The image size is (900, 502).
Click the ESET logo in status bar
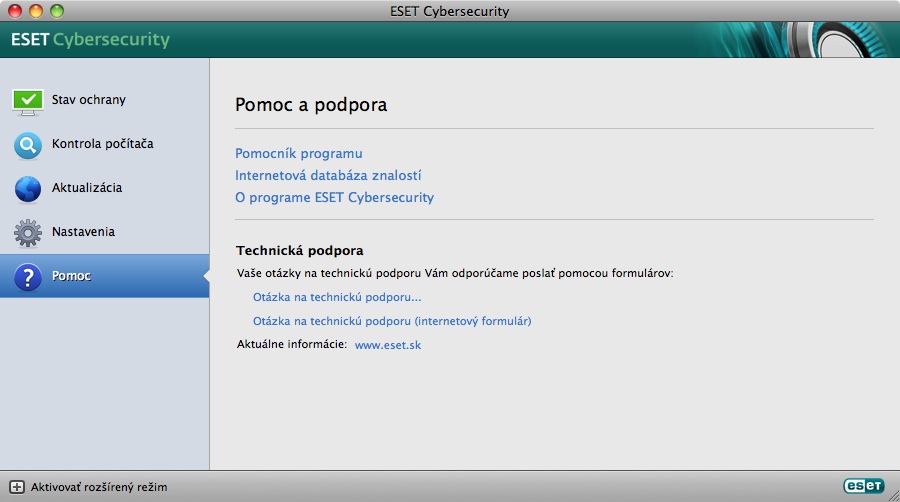tap(863, 486)
